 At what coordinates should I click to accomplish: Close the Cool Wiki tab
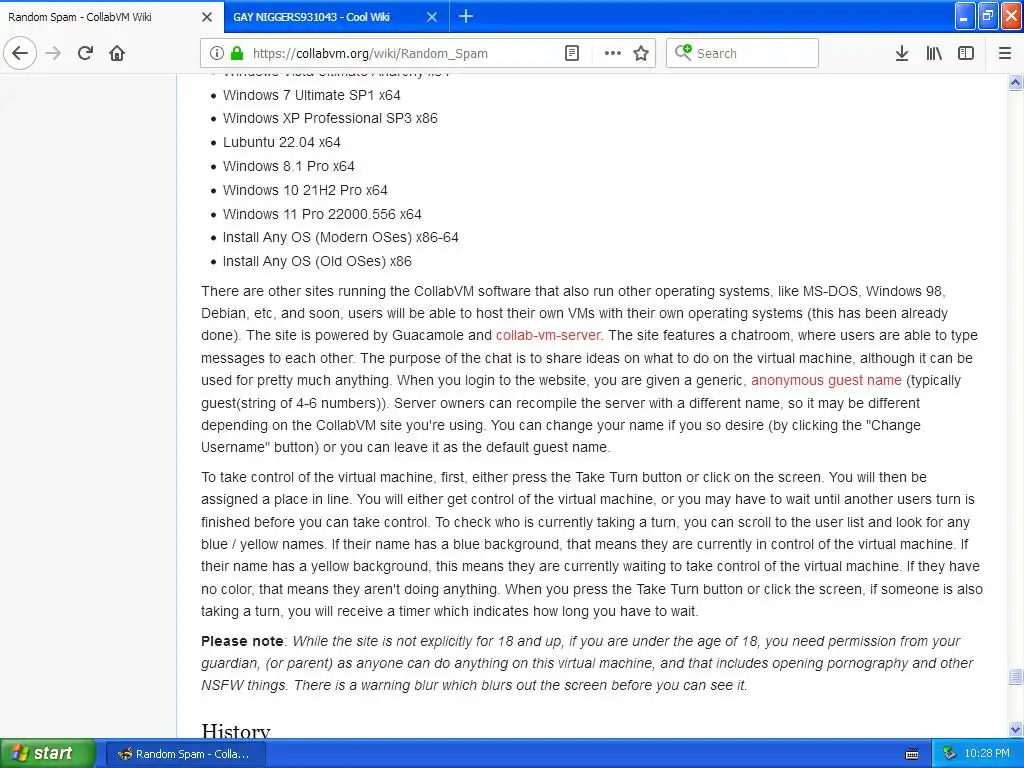432,17
